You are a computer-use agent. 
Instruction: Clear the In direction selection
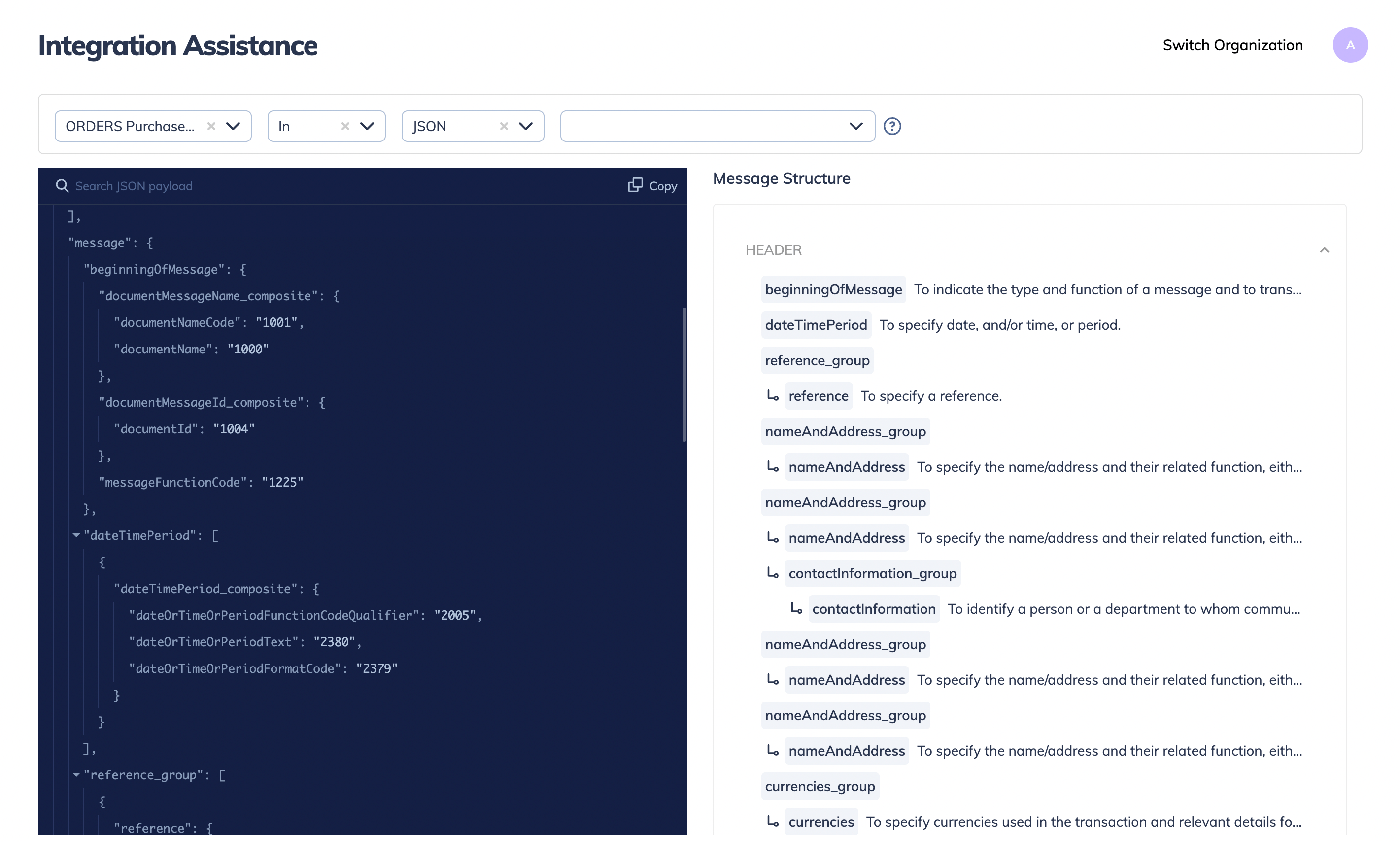point(345,126)
